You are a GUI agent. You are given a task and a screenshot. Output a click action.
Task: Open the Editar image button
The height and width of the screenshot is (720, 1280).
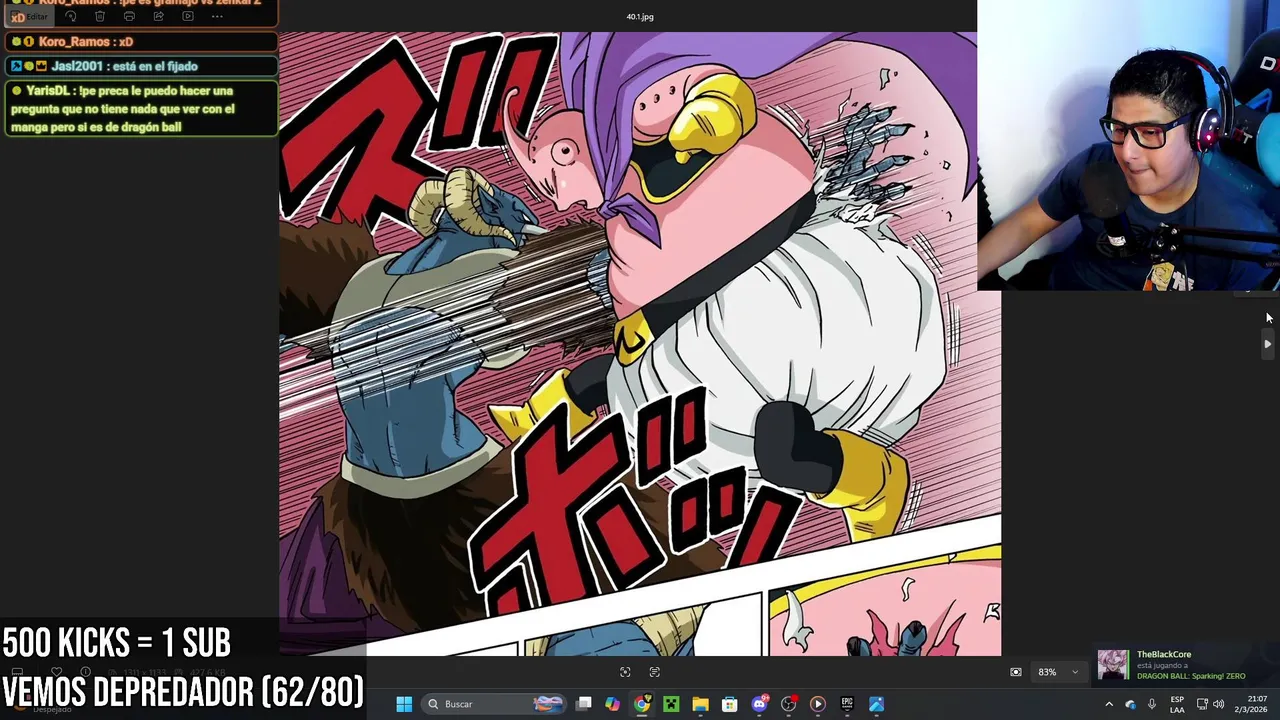tap(30, 17)
